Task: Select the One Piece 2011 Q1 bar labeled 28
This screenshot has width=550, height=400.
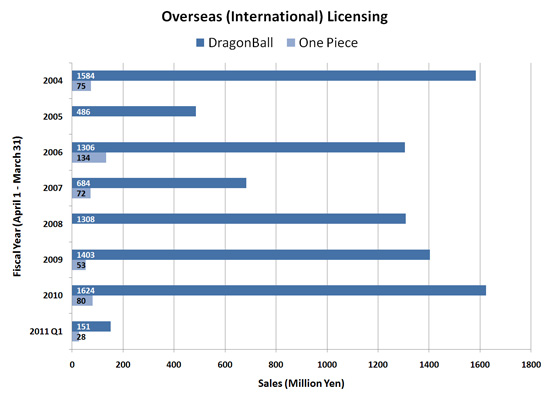Action: (x=76, y=337)
